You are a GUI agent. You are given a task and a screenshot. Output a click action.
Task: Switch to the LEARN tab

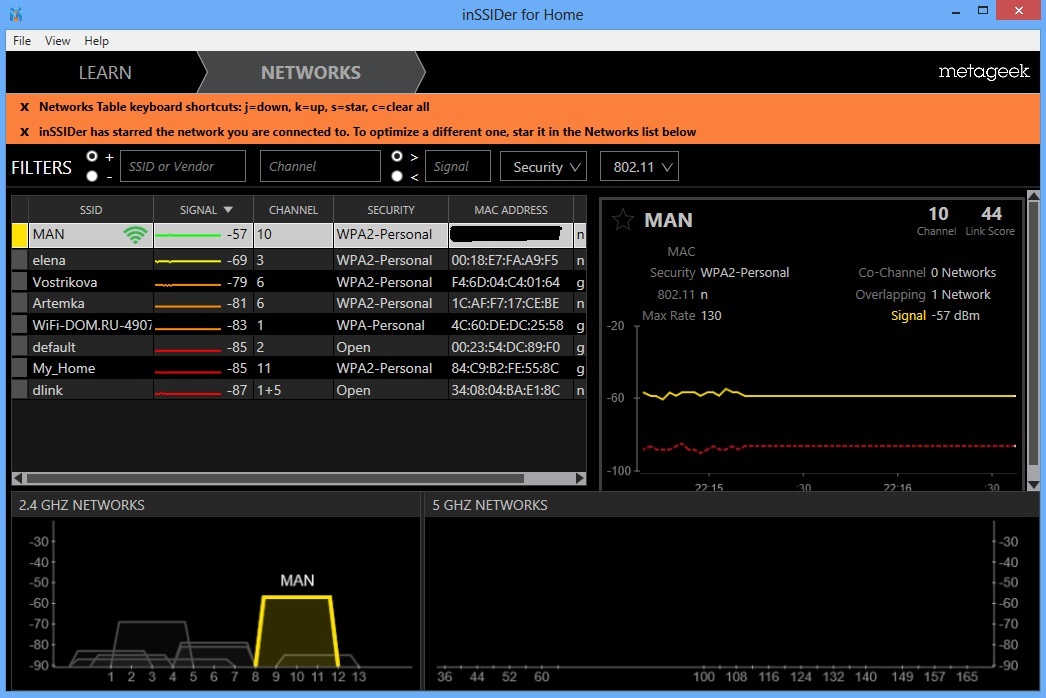pyautogui.click(x=105, y=73)
